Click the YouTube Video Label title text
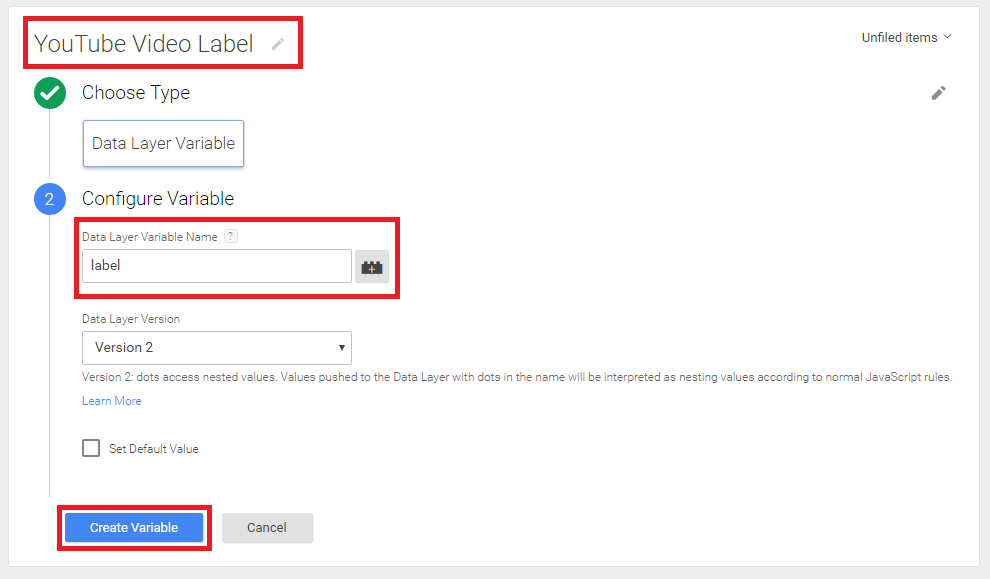The height and width of the screenshot is (579, 990). coord(144,44)
